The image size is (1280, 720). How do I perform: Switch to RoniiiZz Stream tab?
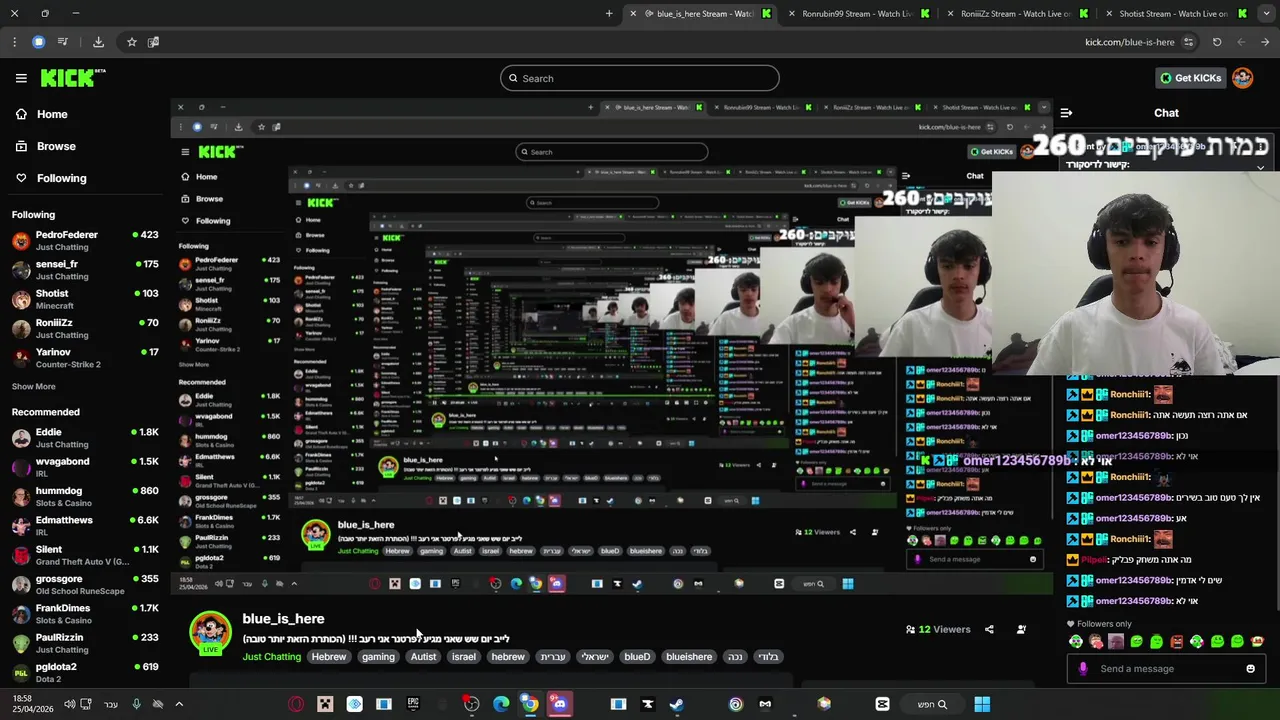[1017, 14]
